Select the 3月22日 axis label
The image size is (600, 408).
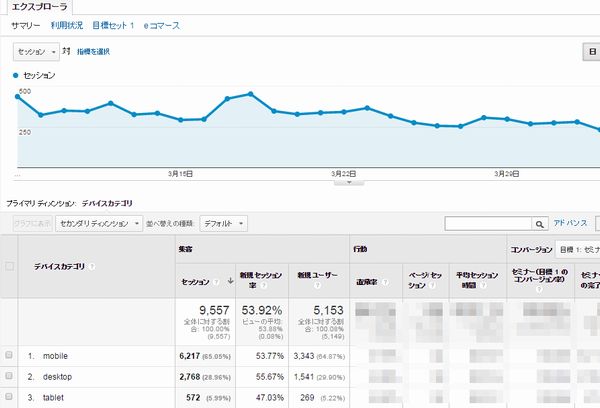point(344,174)
